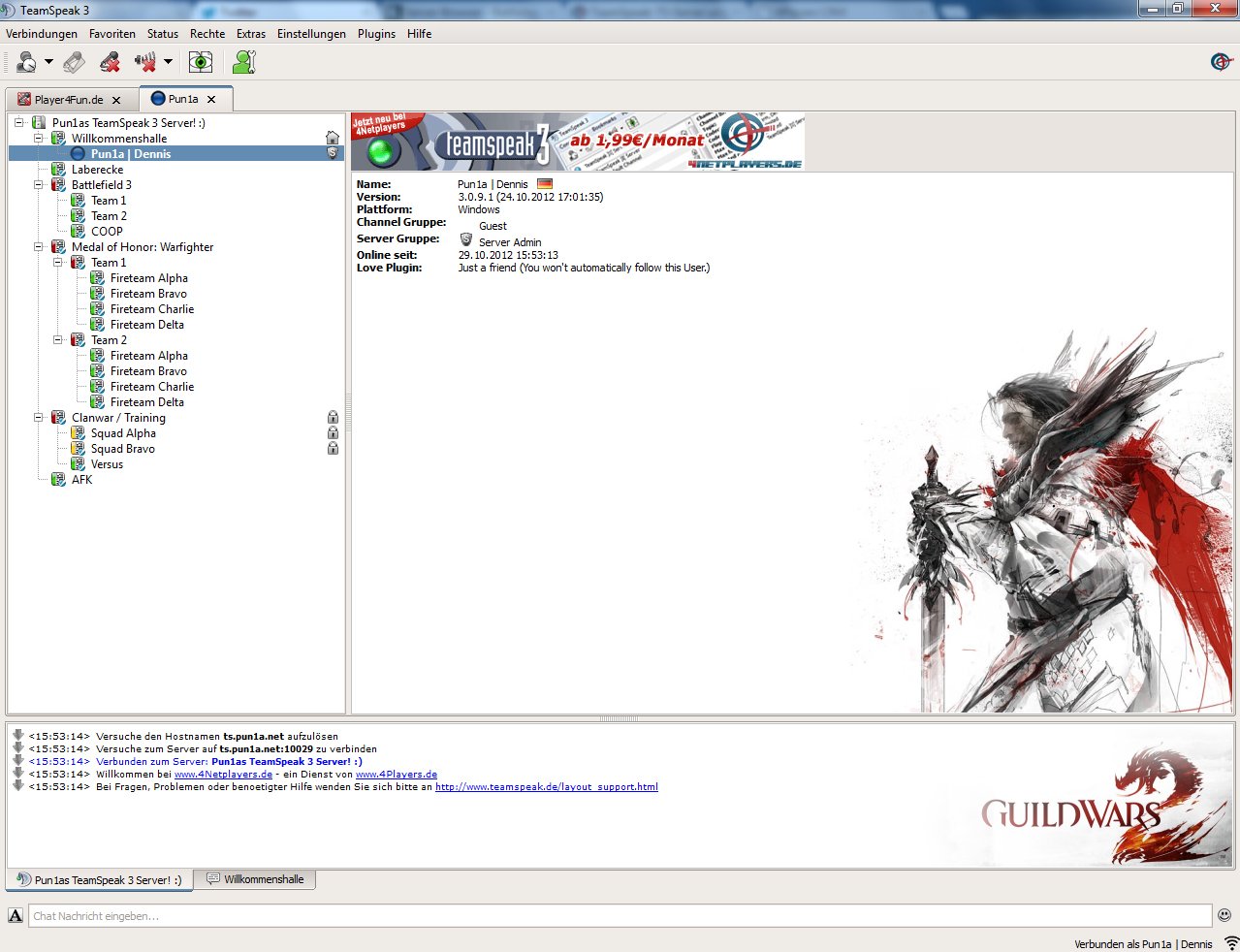Click the Laberecke channel icon
This screenshot has width=1240, height=952.
point(58,170)
